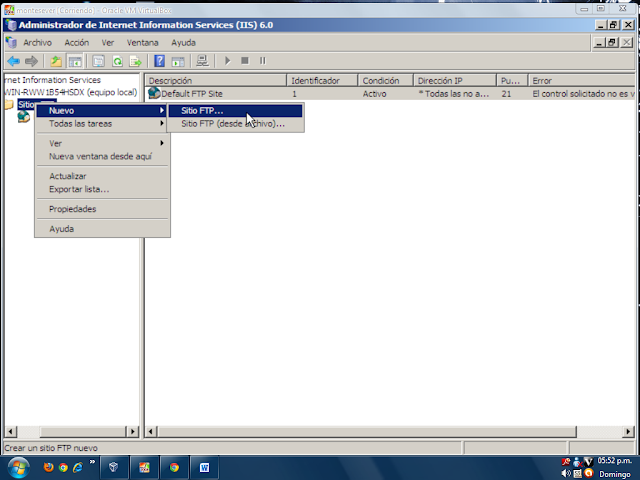The height and width of the screenshot is (480, 640).
Task: Expand Todas las tareas submenu
Action: tap(101, 124)
